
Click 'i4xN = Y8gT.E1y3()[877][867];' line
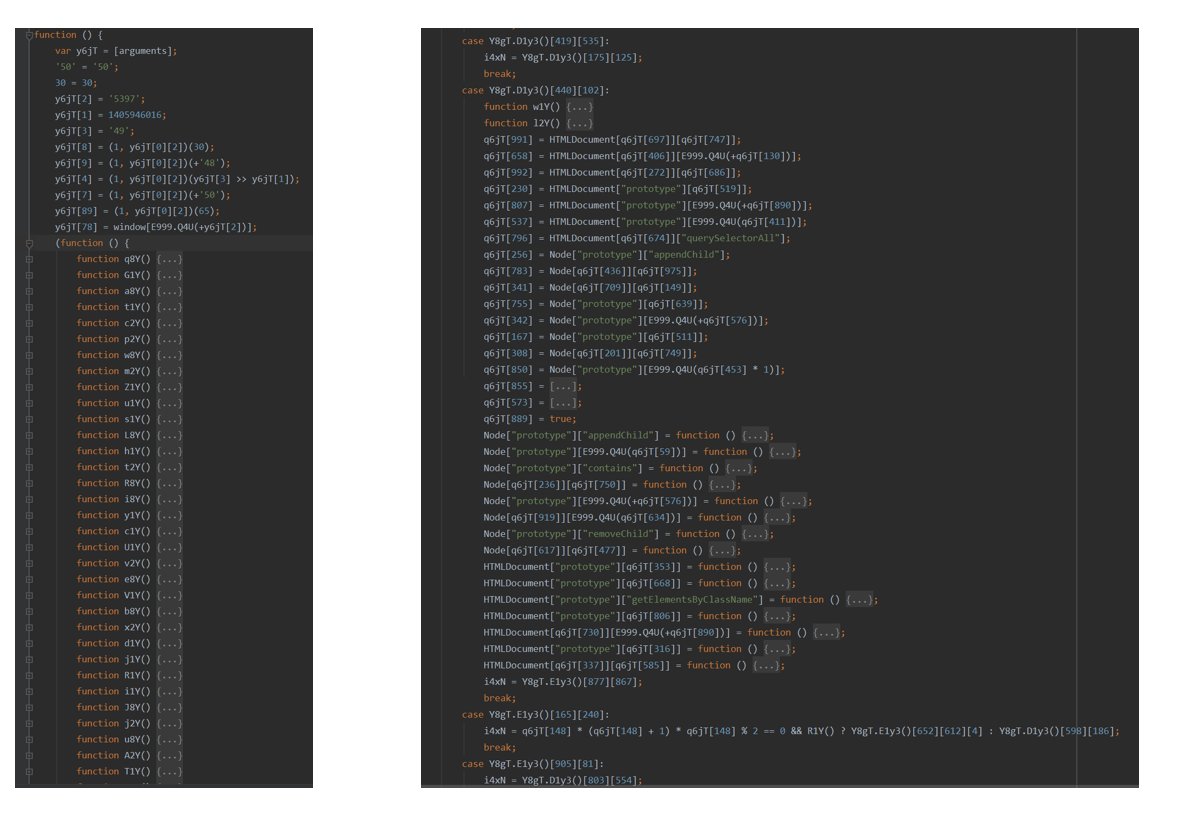click(563, 682)
